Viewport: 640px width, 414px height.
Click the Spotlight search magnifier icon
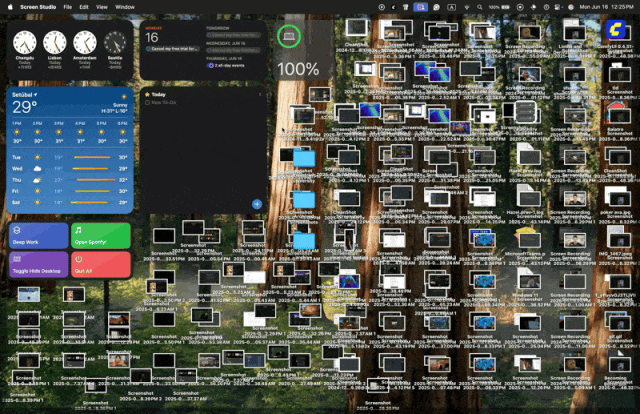(480, 7)
